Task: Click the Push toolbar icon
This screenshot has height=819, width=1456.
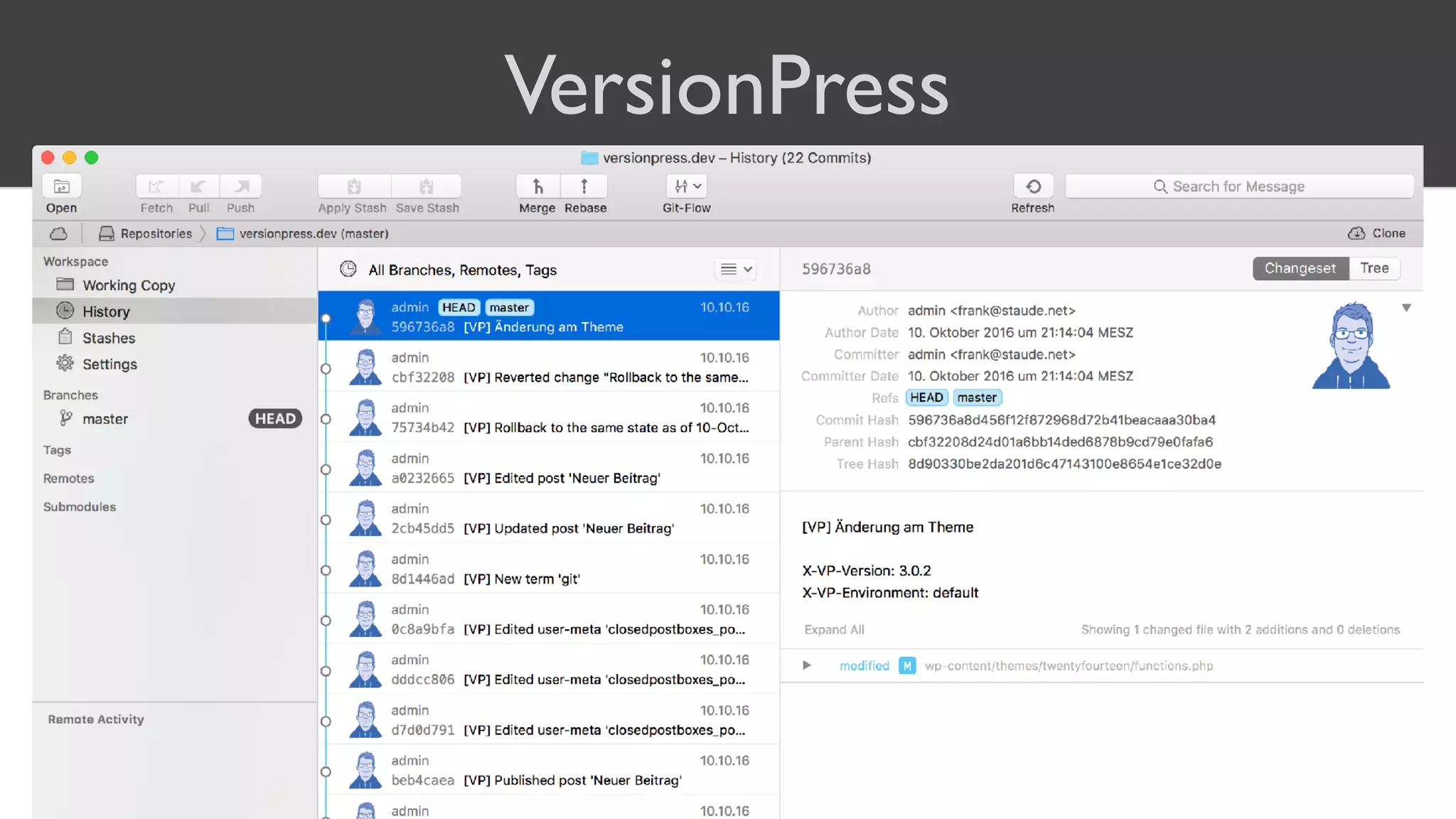Action: (x=241, y=186)
